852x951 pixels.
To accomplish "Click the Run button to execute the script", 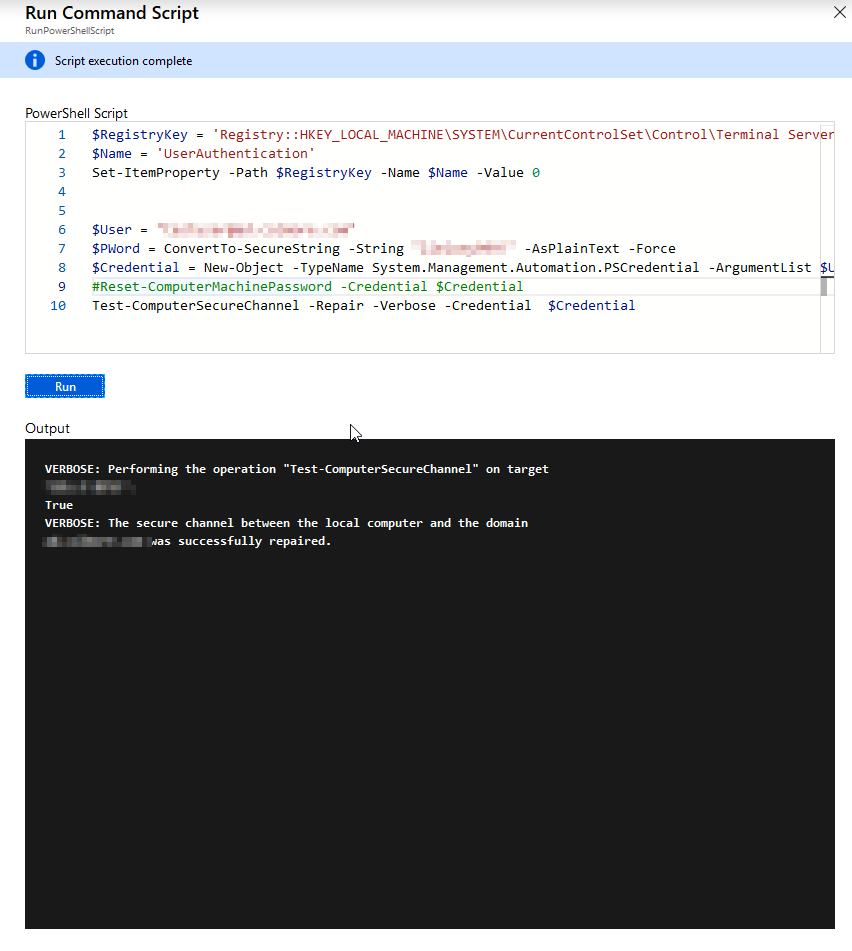I will pos(64,386).
